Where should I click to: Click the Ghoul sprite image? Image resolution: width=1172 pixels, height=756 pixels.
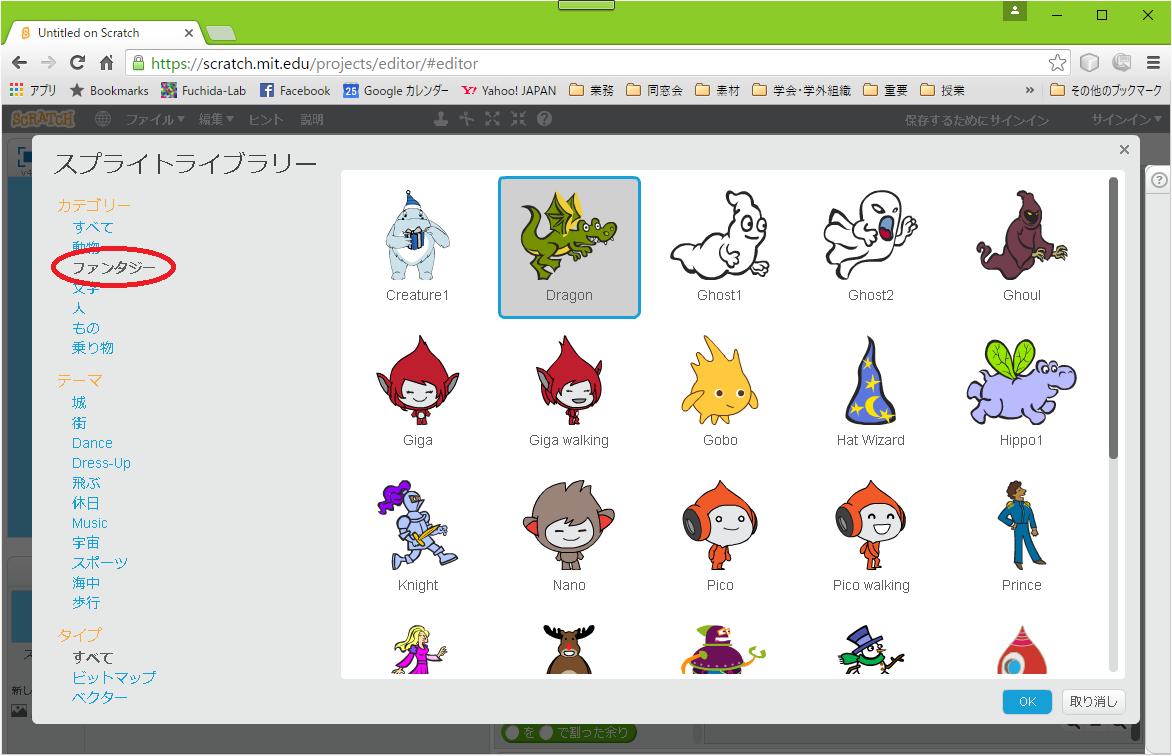(x=1021, y=237)
